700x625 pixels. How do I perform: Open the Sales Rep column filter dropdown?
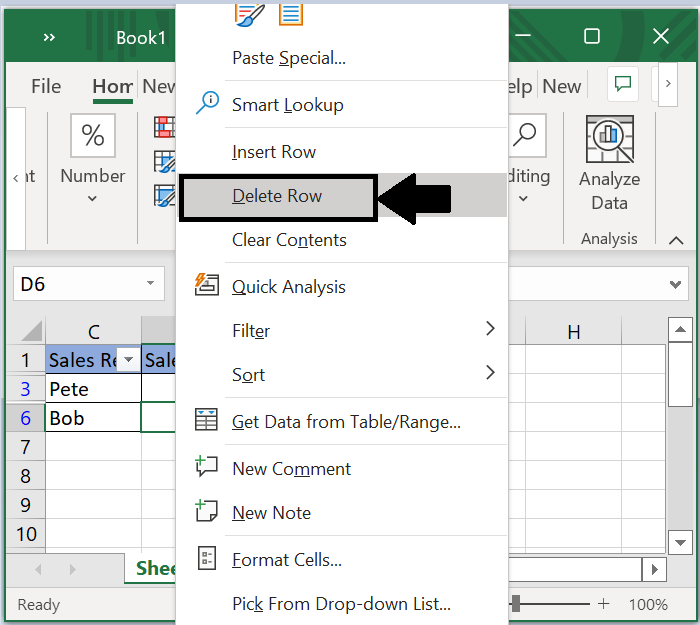128,360
